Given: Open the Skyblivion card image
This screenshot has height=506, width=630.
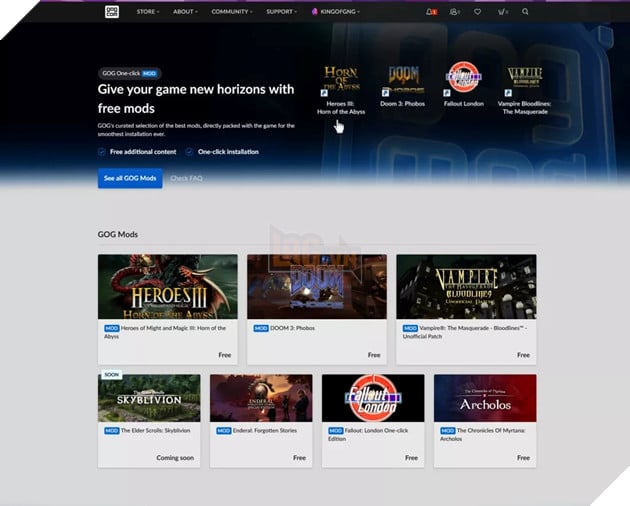Looking at the screenshot, I should tap(149, 398).
